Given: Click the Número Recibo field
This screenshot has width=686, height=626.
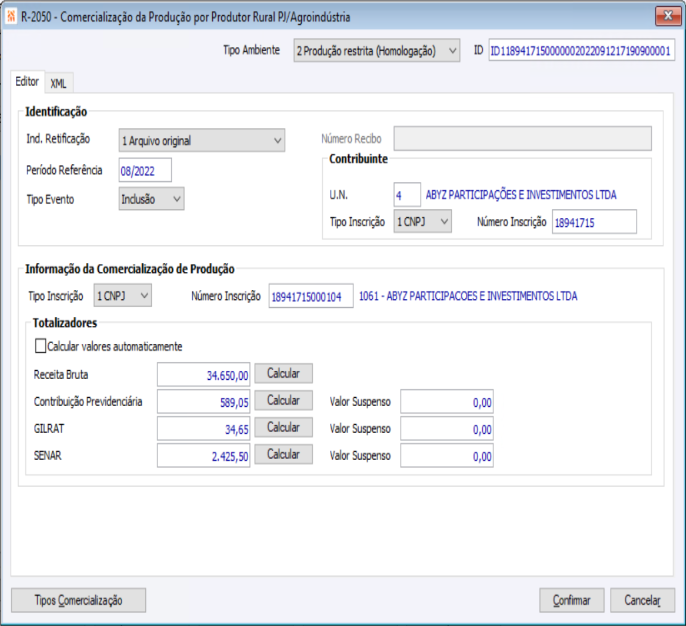Looking at the screenshot, I should coord(522,139).
